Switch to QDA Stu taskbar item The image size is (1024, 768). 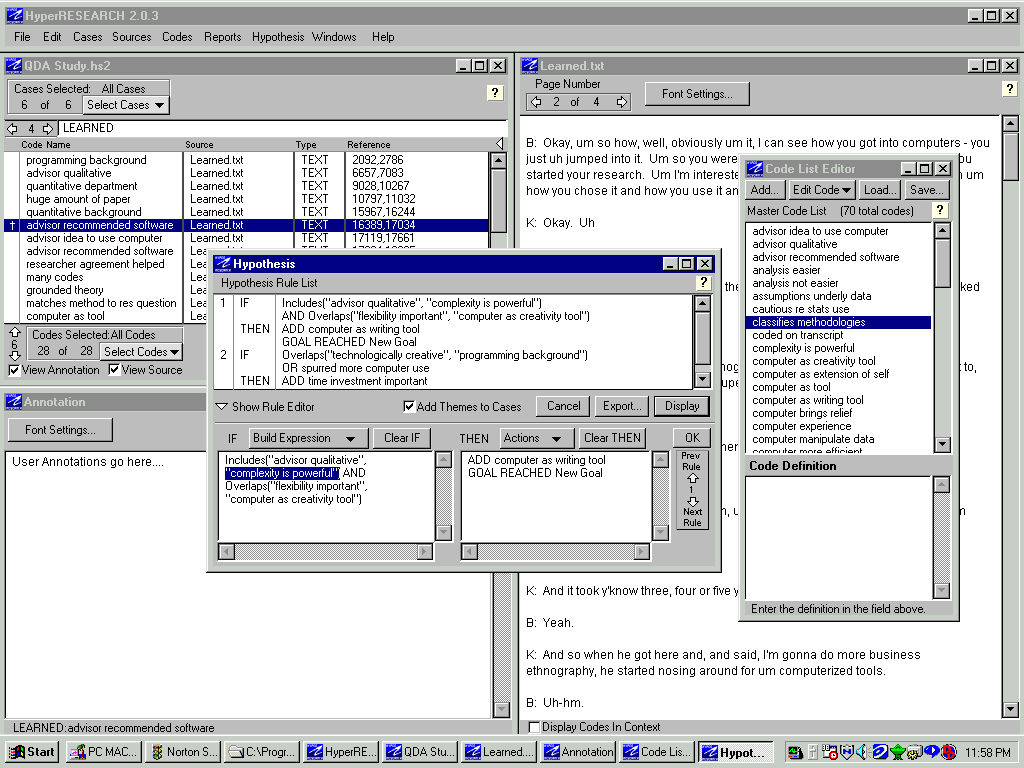[x=421, y=752]
